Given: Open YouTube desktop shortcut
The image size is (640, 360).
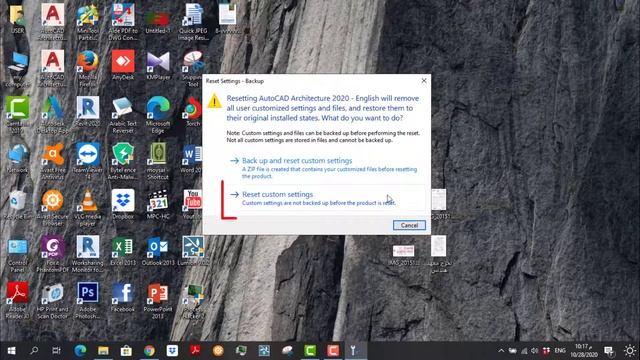Looking at the screenshot, I should (x=193, y=205).
